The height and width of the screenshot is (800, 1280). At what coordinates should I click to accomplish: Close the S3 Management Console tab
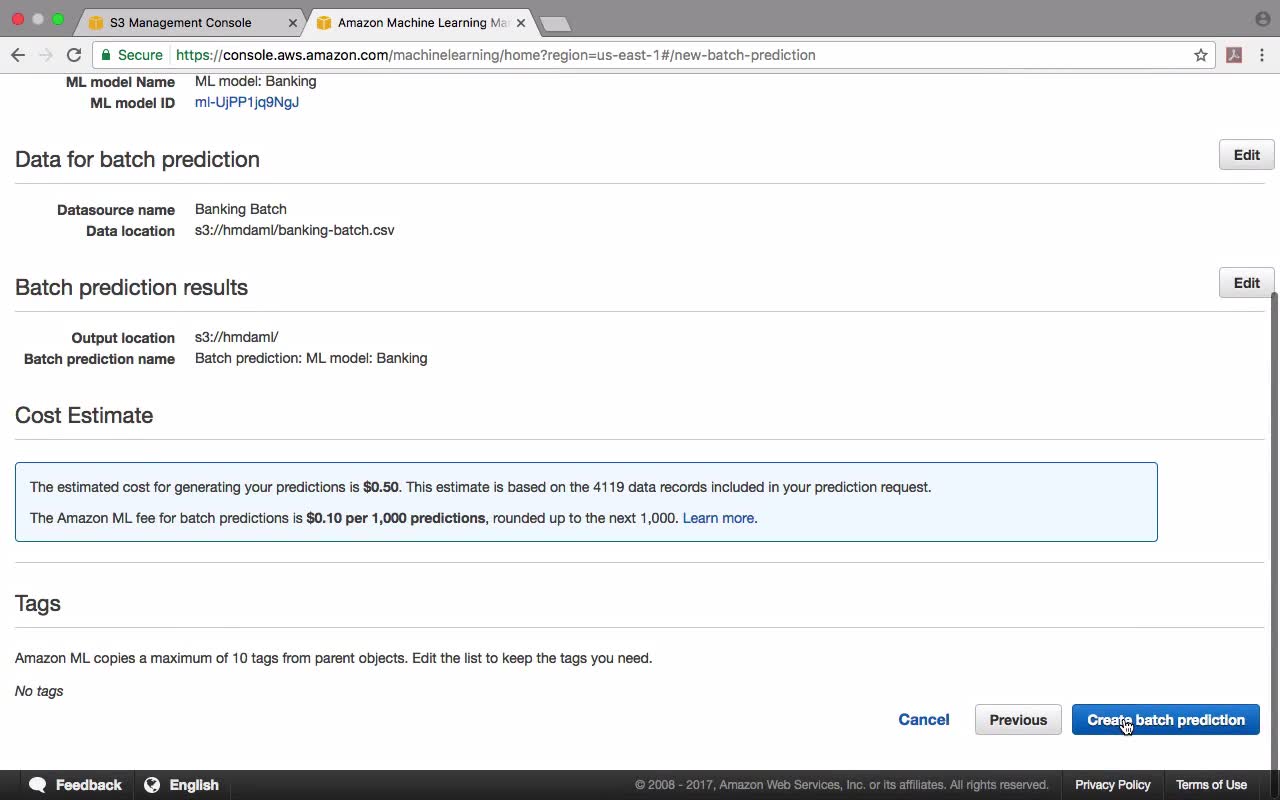point(292,22)
